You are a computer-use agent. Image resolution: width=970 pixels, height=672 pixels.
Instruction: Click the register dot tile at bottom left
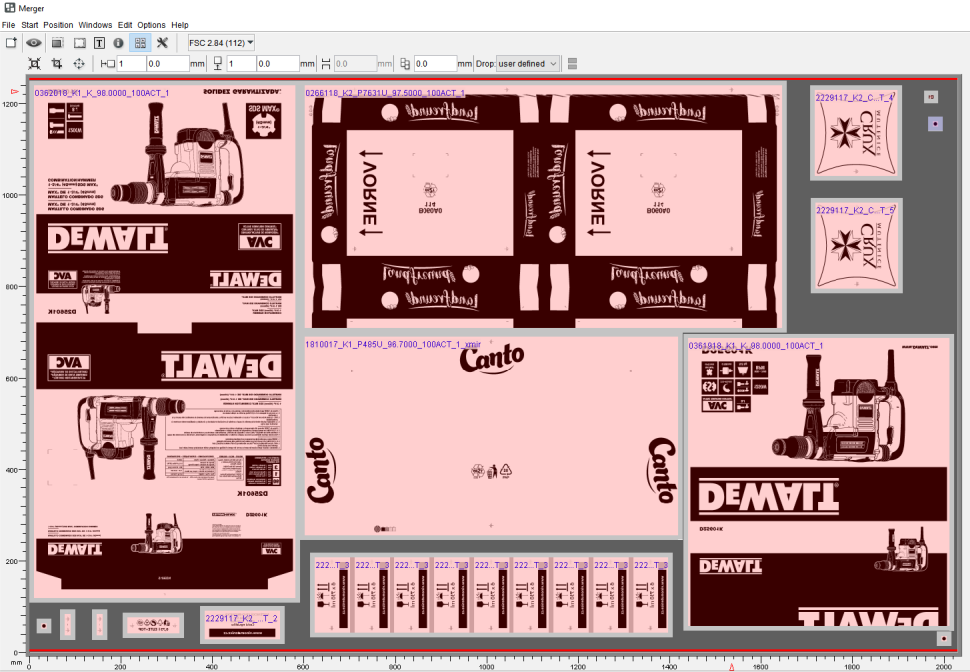tap(43, 626)
